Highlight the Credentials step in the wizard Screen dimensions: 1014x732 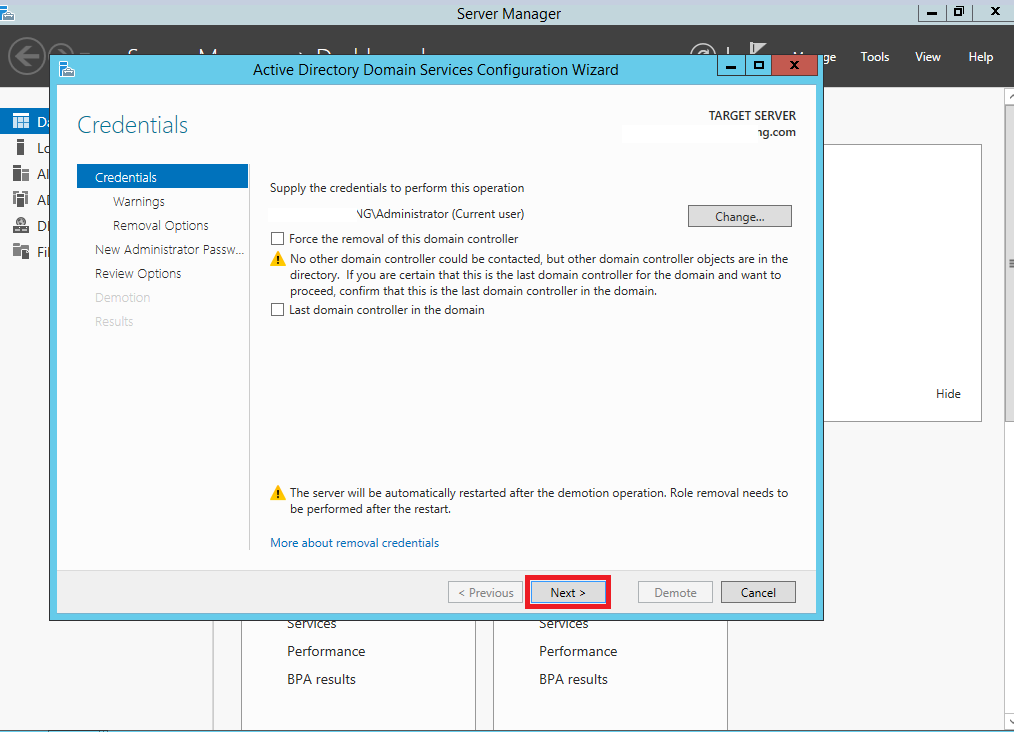[126, 176]
